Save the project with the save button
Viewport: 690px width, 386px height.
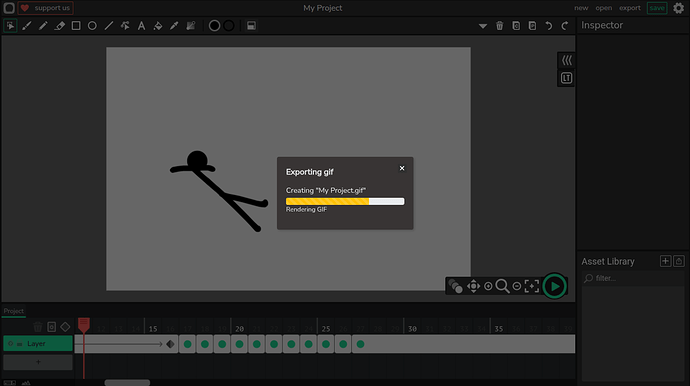tap(657, 8)
